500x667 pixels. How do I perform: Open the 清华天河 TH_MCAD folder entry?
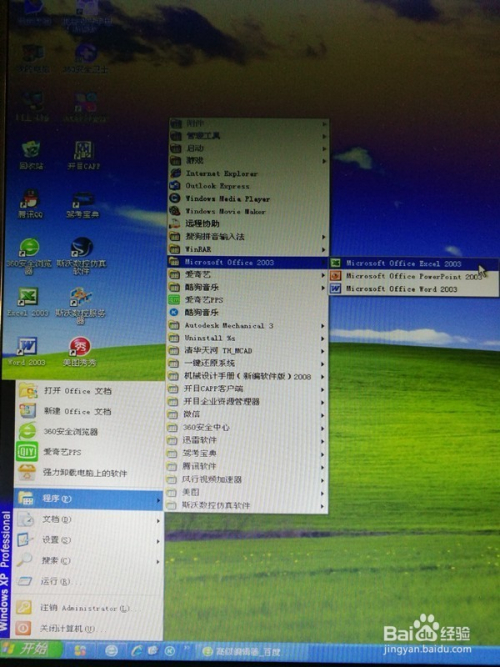point(247,351)
